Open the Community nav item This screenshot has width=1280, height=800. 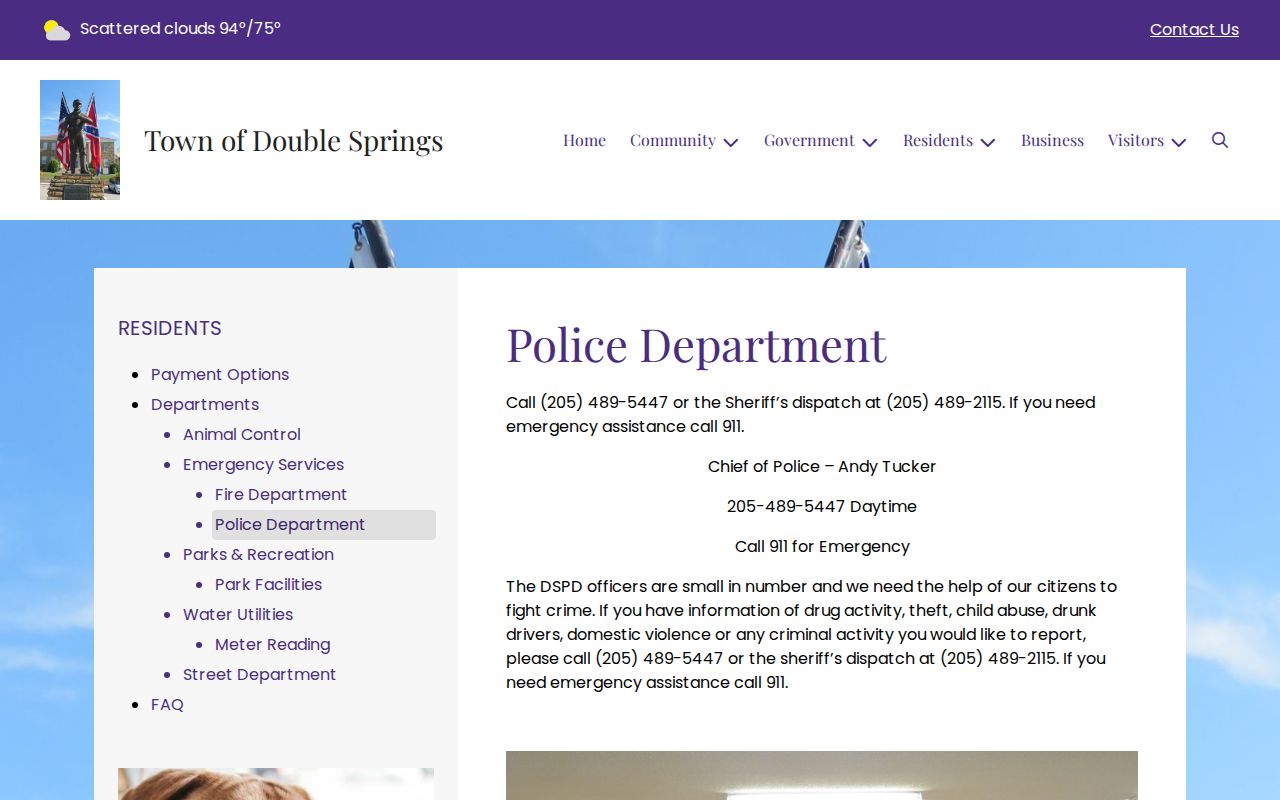[673, 140]
